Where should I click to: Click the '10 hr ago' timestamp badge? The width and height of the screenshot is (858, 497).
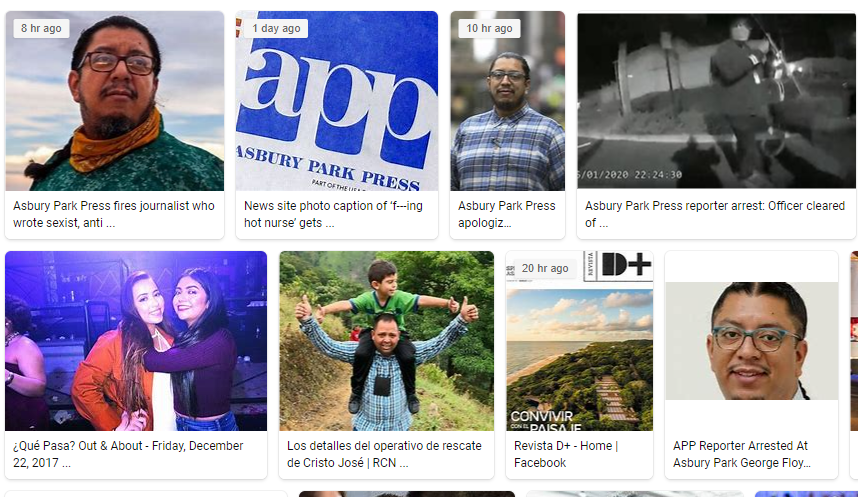(x=489, y=28)
